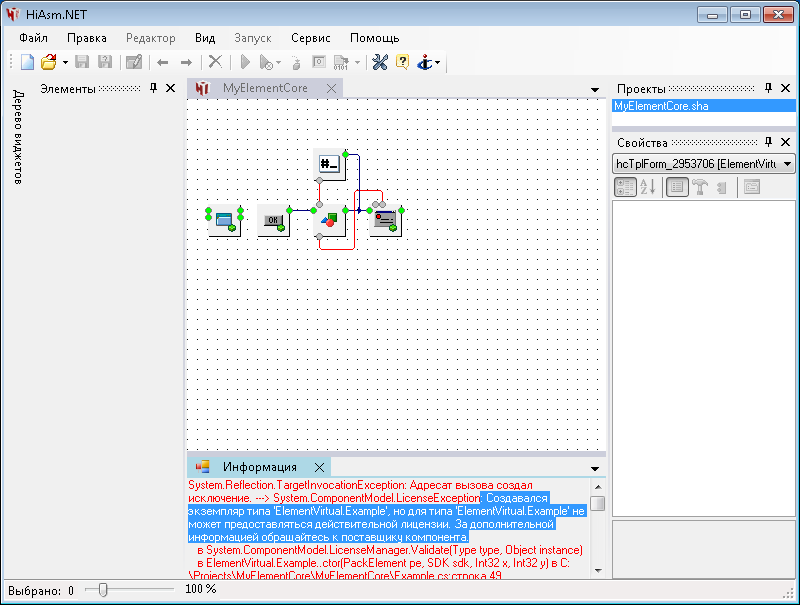This screenshot has height=605, width=800.
Task: Toggle pin on the Элементы panel
Action: click(153, 89)
